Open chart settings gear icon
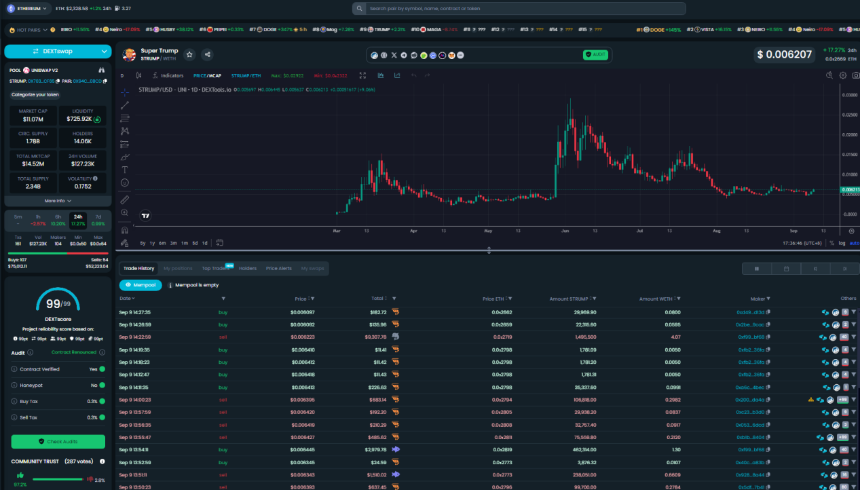 pos(843,76)
